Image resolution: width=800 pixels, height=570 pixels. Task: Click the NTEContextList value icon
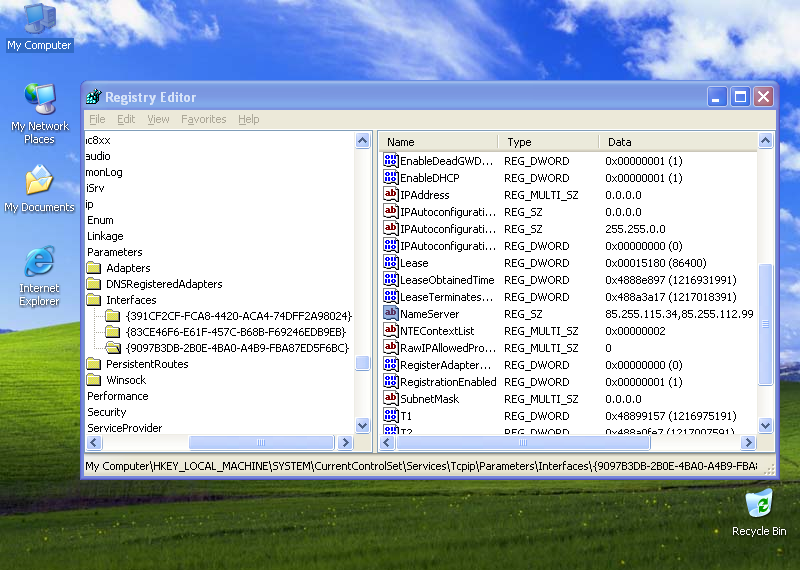click(x=390, y=331)
